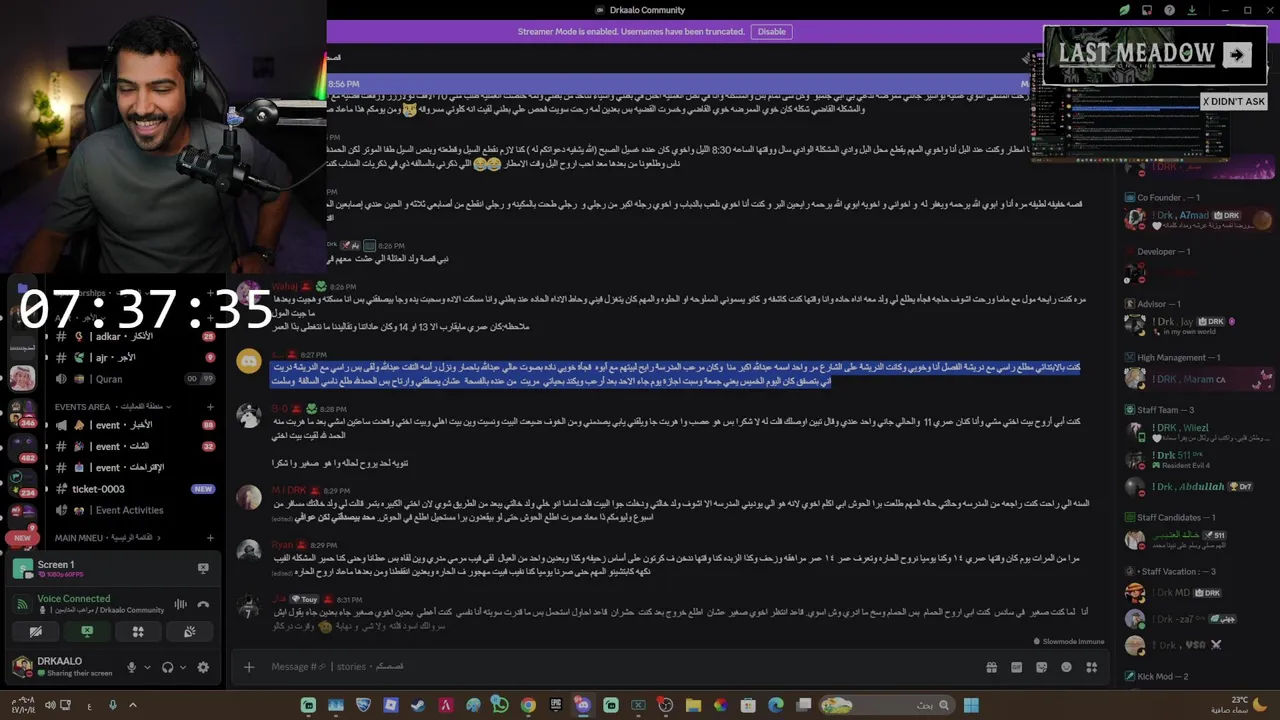This screenshot has width=1280, height=720.
Task: Open DRKAALO user profile panel
Action: pos(63,666)
